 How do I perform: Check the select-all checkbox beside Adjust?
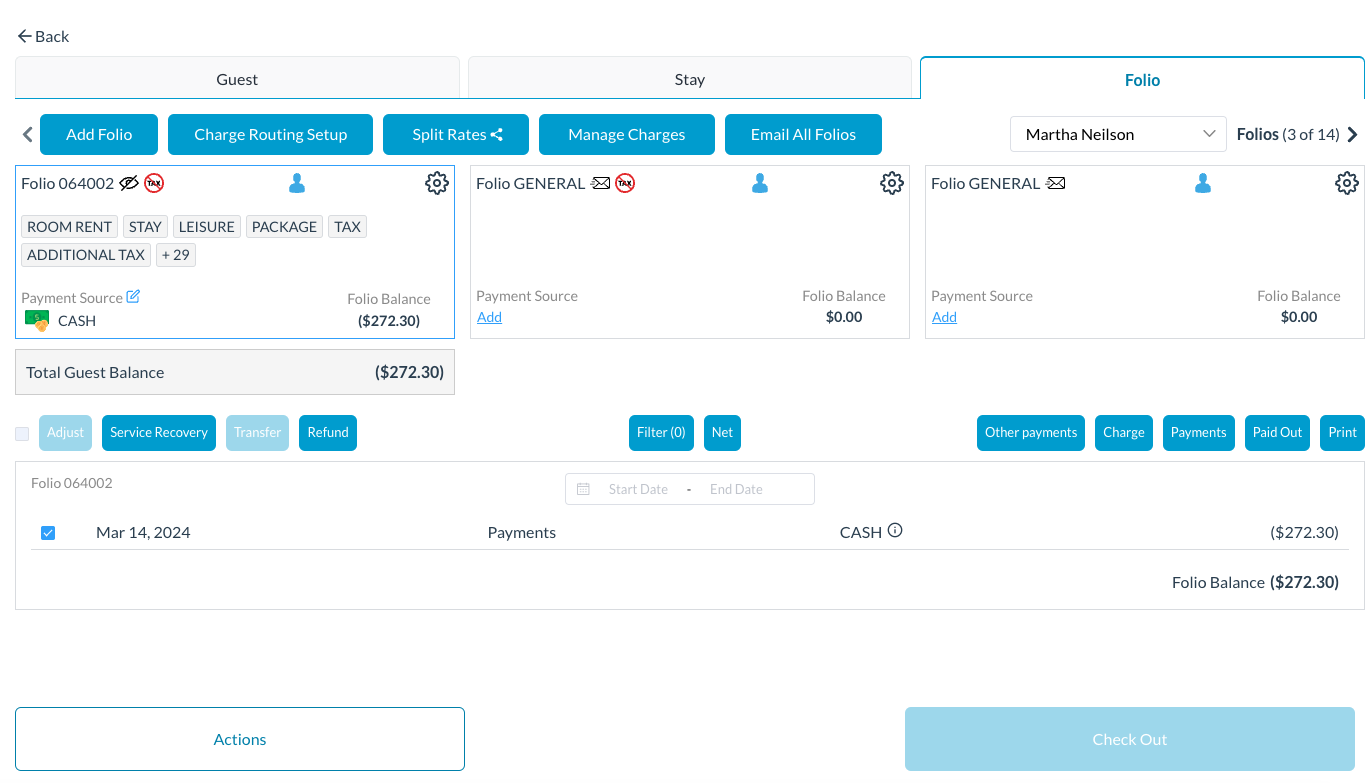click(22, 433)
